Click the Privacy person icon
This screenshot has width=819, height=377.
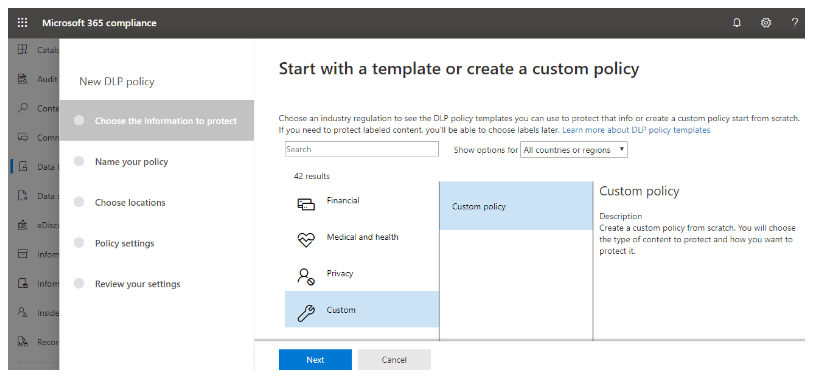pyautogui.click(x=306, y=276)
